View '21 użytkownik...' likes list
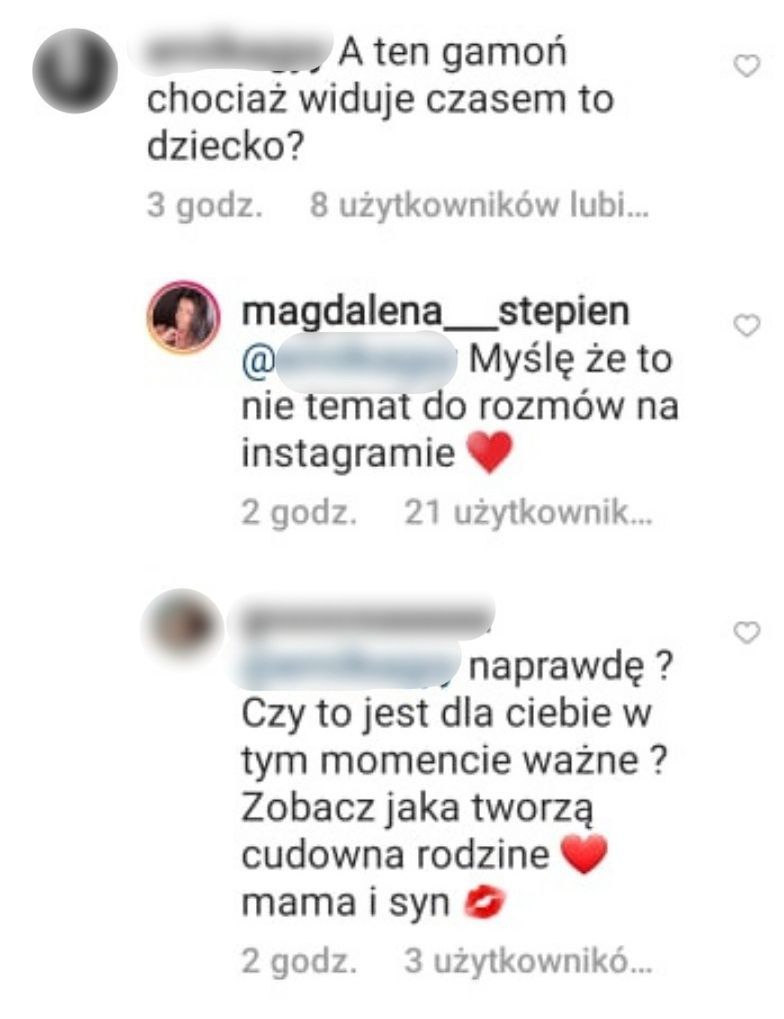784x1019 pixels. point(528,513)
